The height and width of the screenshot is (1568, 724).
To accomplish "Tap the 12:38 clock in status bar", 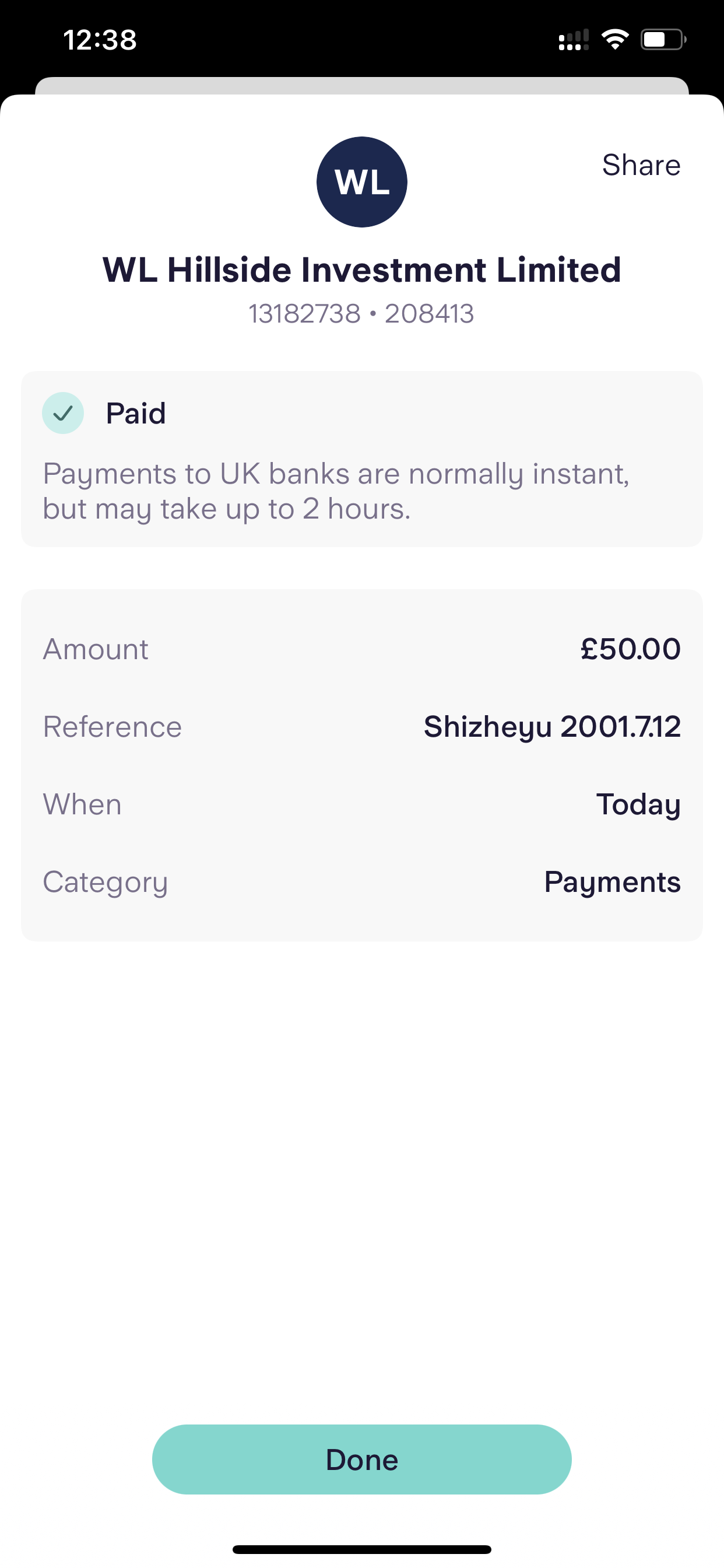I will pos(100,40).
